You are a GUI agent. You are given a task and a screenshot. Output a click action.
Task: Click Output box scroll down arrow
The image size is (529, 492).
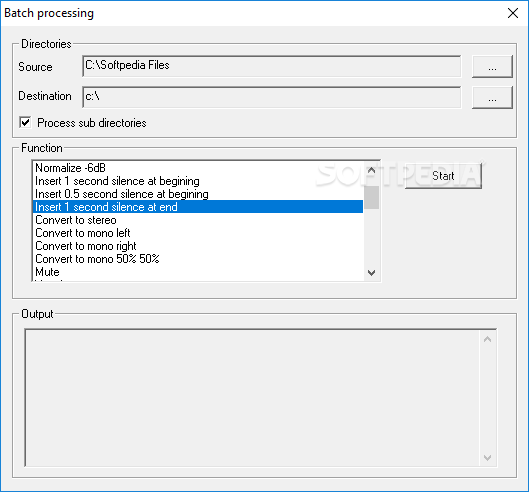[488, 458]
